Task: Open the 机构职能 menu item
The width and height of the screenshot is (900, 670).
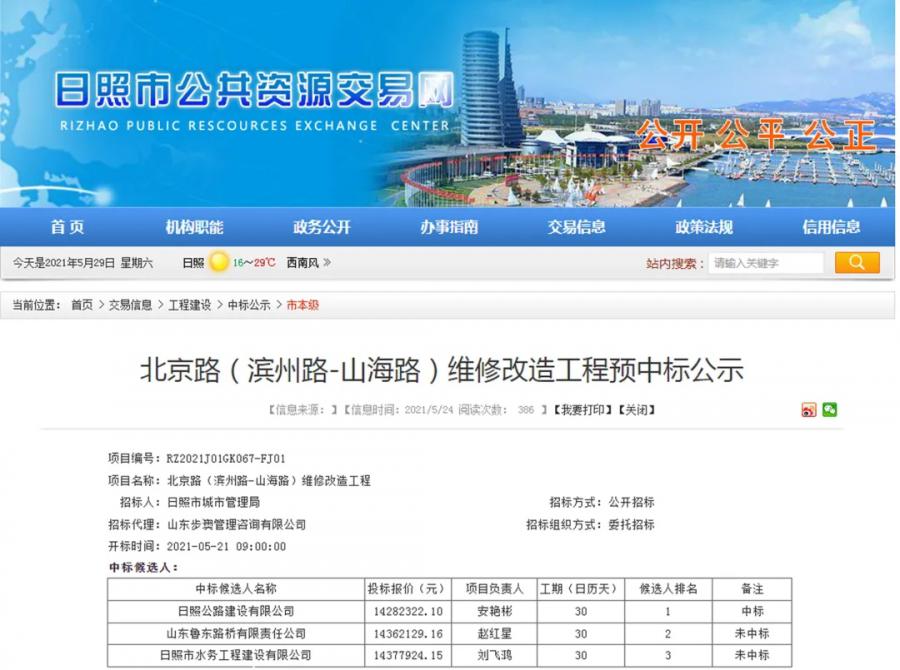Action: click(194, 227)
